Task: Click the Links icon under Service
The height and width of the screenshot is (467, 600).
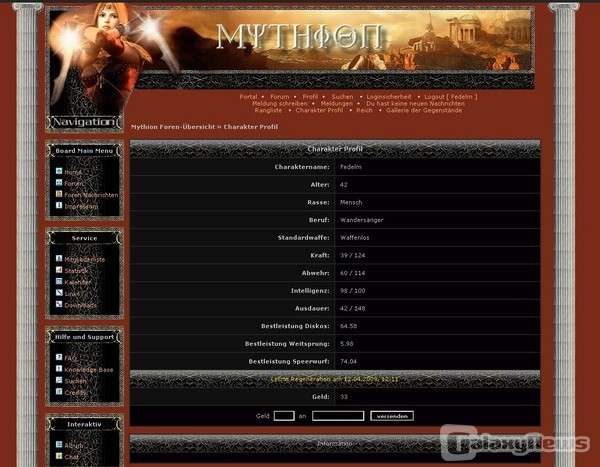Action: point(59,293)
